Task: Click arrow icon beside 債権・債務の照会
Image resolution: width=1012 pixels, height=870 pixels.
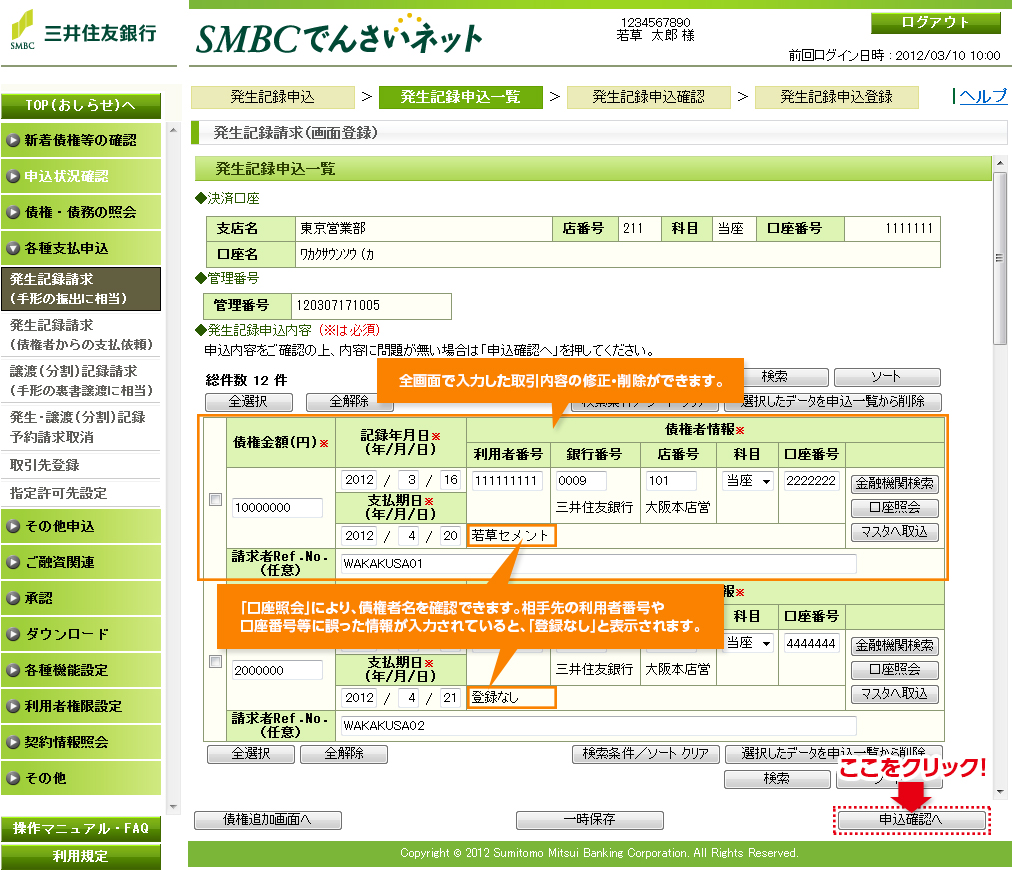Action: click(13, 212)
